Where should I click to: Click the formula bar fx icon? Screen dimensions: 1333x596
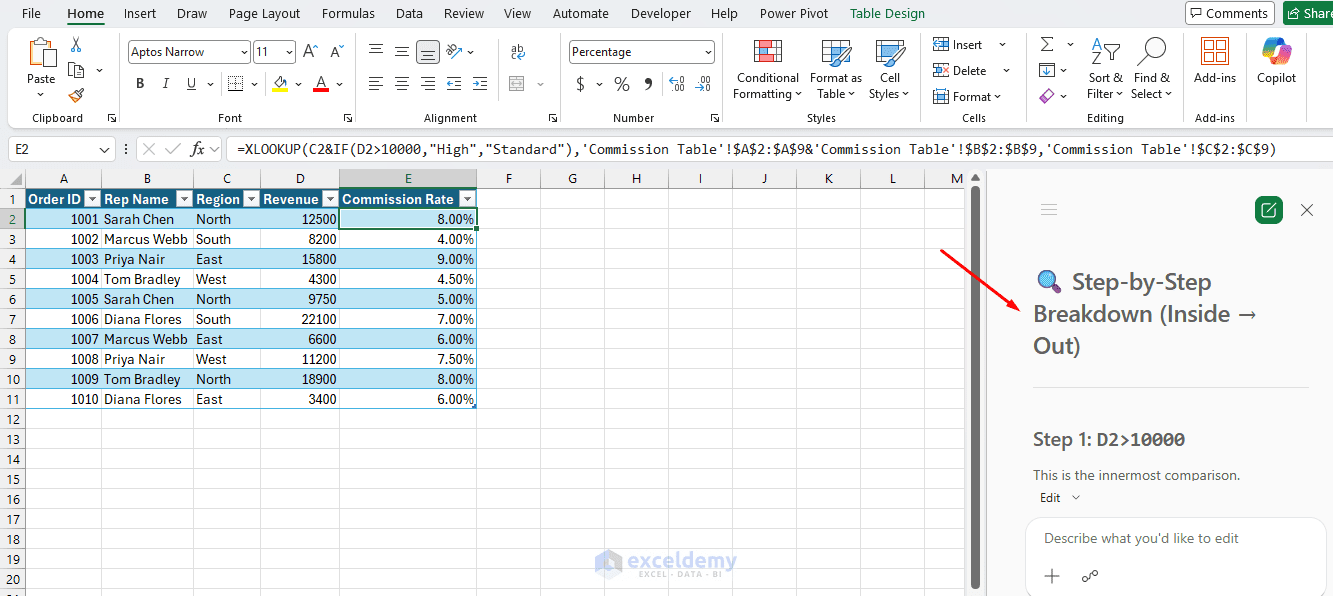click(x=198, y=149)
